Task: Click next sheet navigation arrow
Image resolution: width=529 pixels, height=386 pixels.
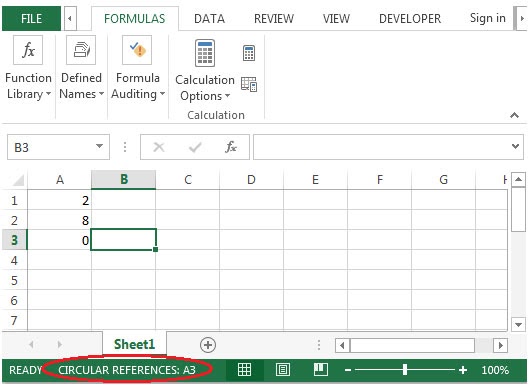Action: click(60, 344)
